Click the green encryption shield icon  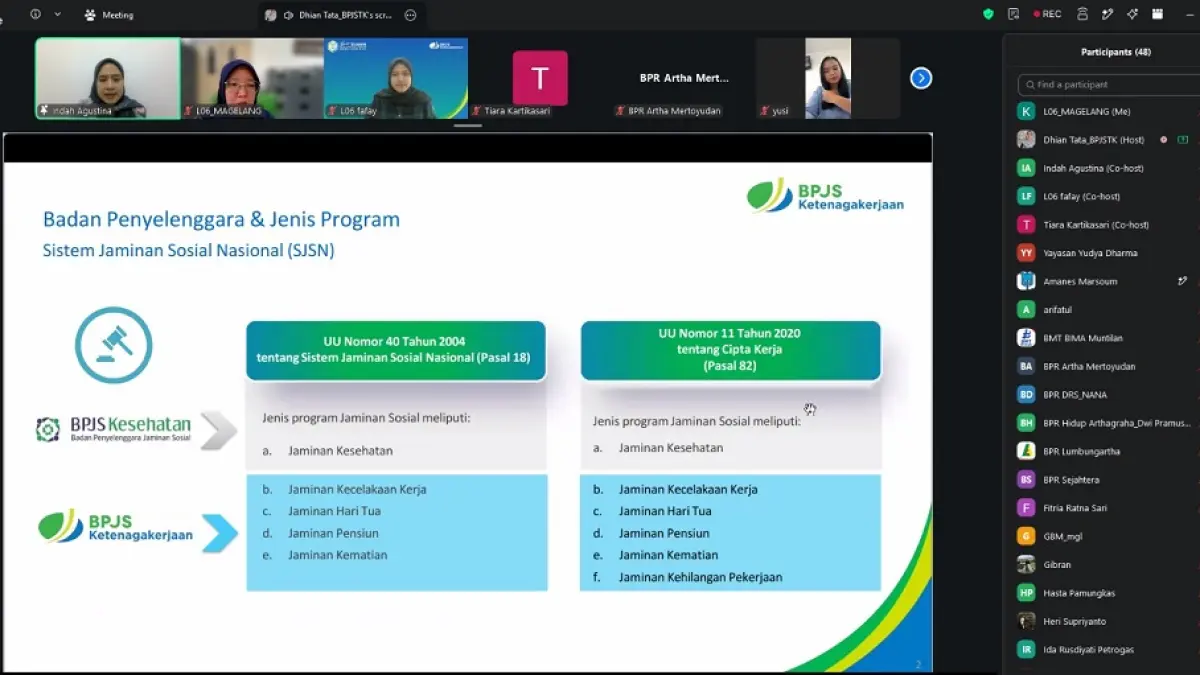[x=988, y=14]
